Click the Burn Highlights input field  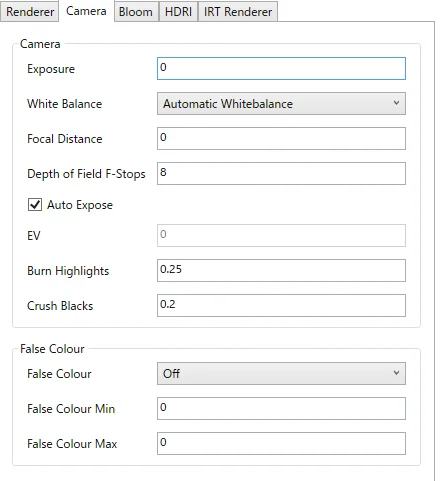[281, 270]
